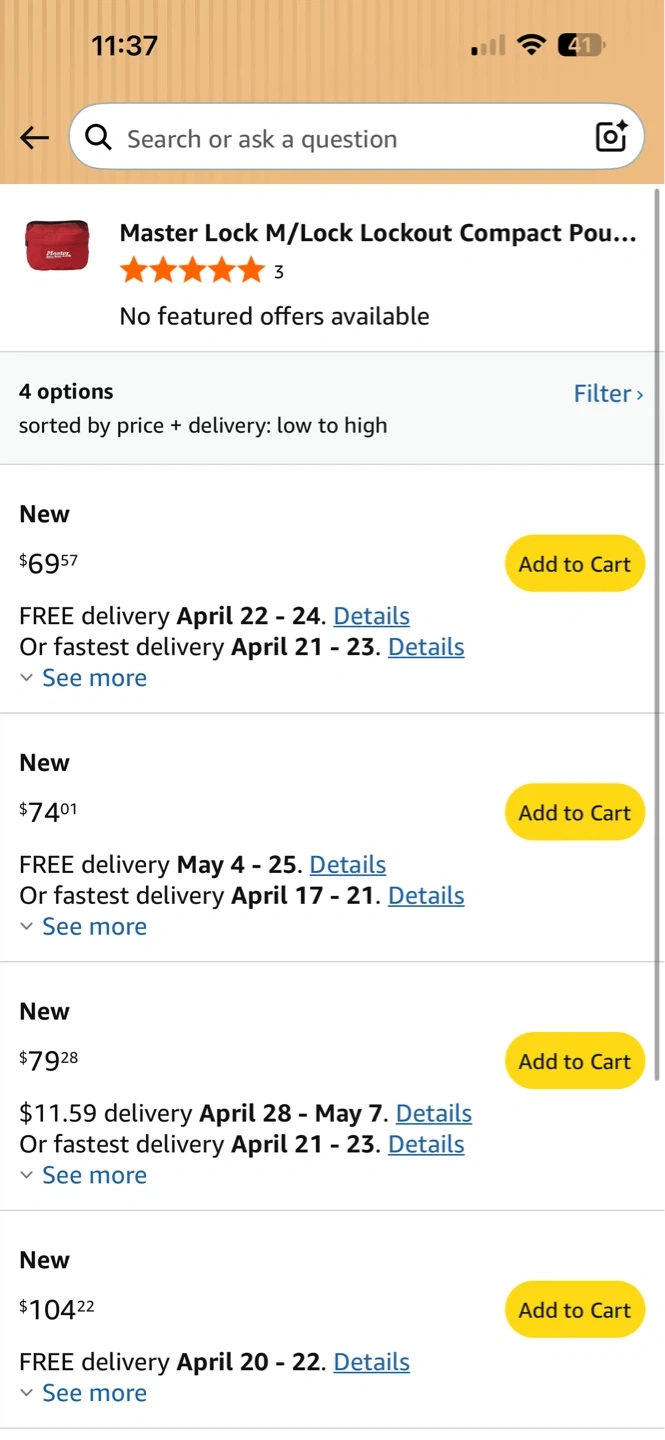The image size is (665, 1440).
Task: Tap the back arrow icon
Action: click(x=35, y=138)
